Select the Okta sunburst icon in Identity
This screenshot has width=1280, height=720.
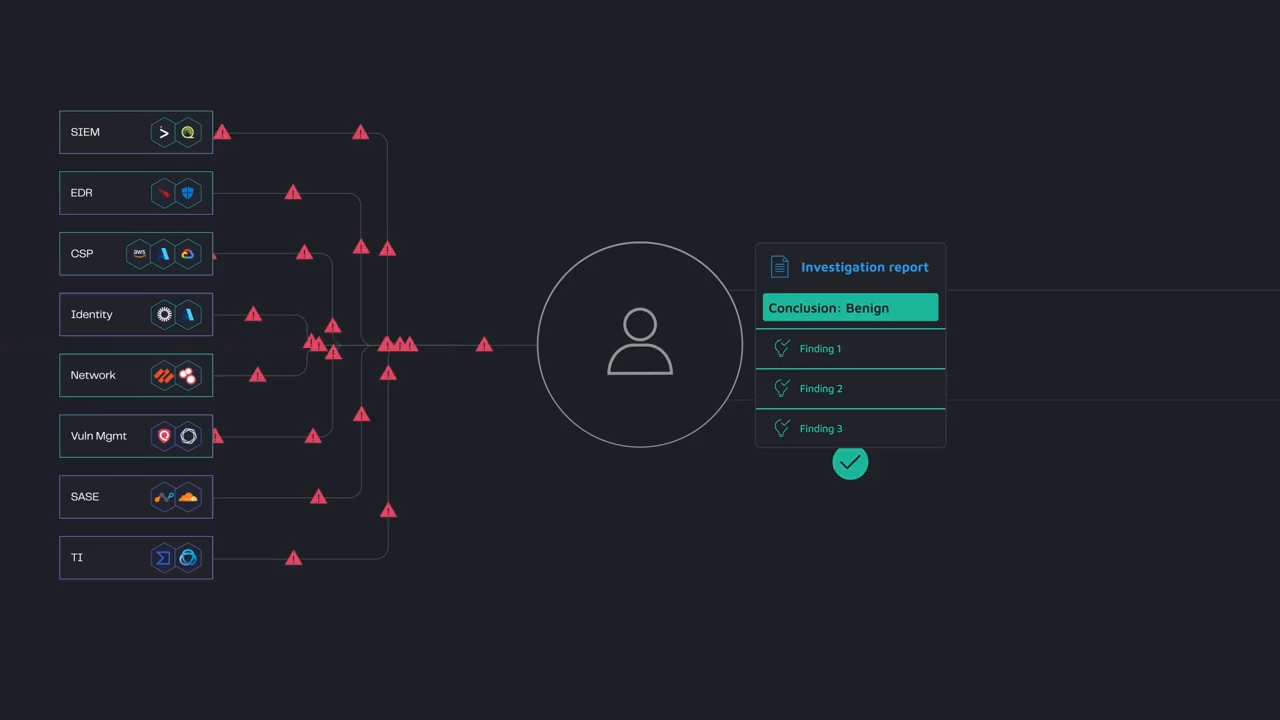[164, 315]
